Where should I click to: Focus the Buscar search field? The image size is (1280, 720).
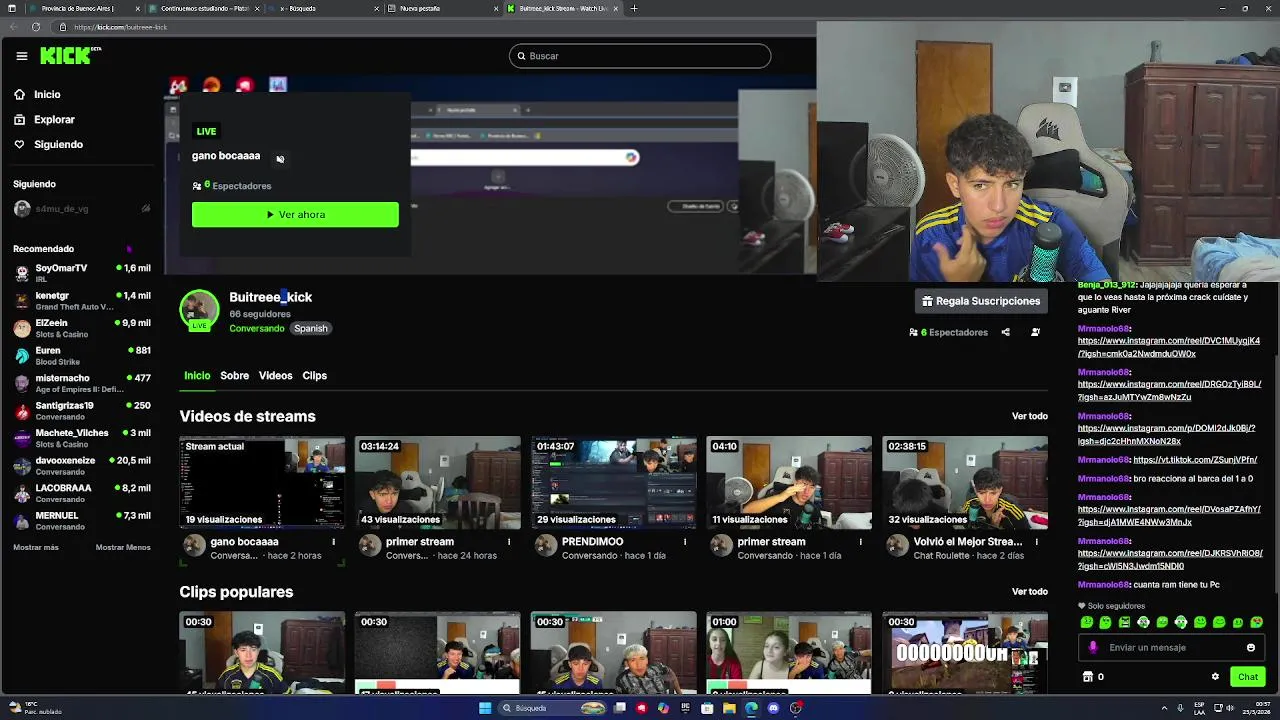tap(640, 56)
